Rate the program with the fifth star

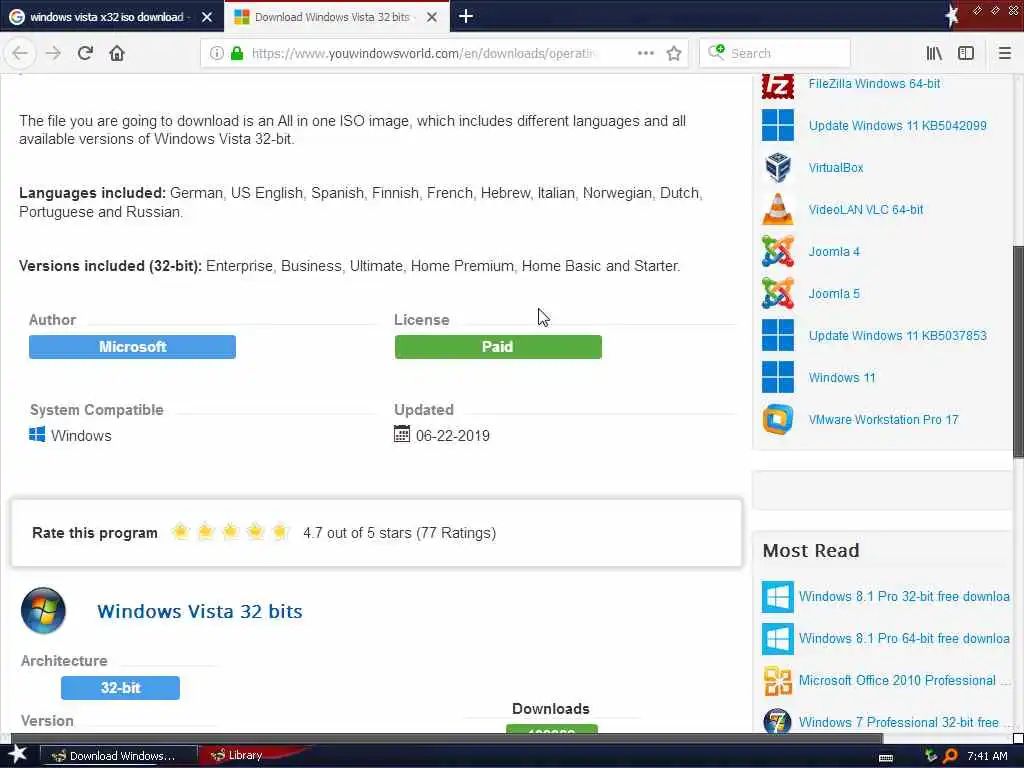[280, 532]
